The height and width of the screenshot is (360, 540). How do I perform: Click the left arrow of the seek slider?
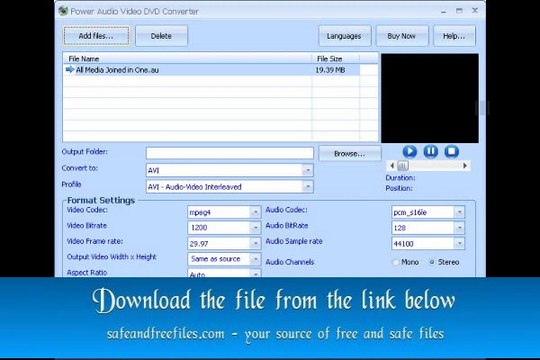click(392, 166)
